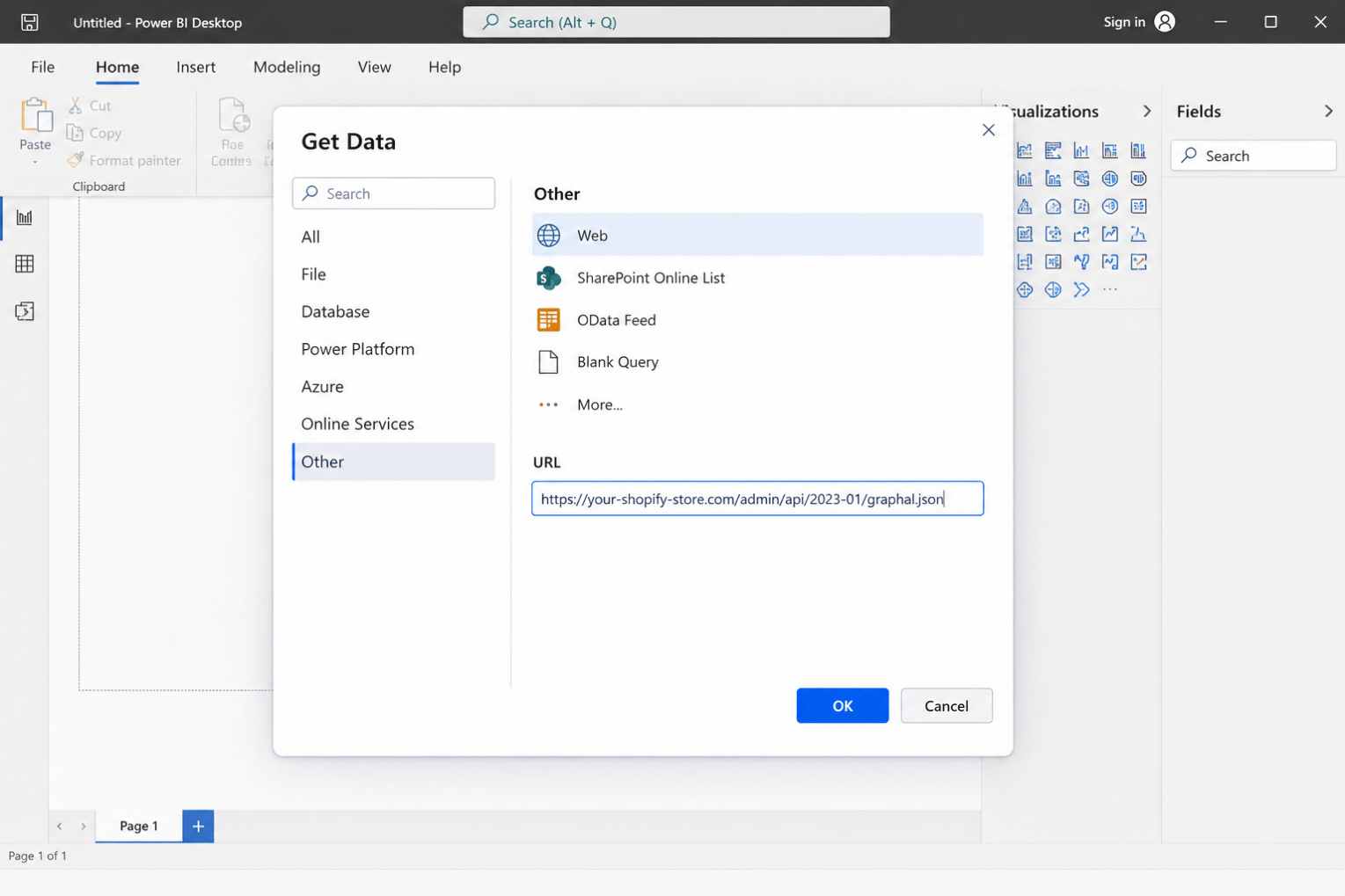
Task: Collapse the Visualizations pane chevron
Action: click(x=1147, y=112)
